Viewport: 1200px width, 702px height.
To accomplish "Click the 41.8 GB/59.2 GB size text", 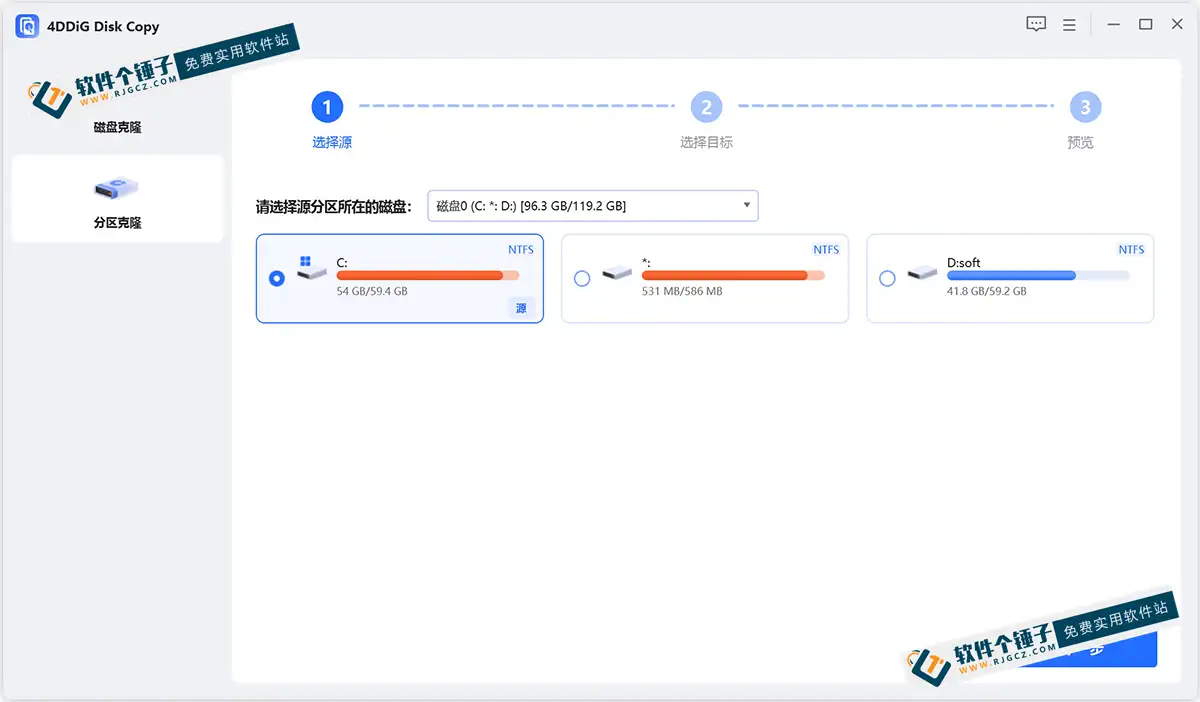I will [987, 291].
